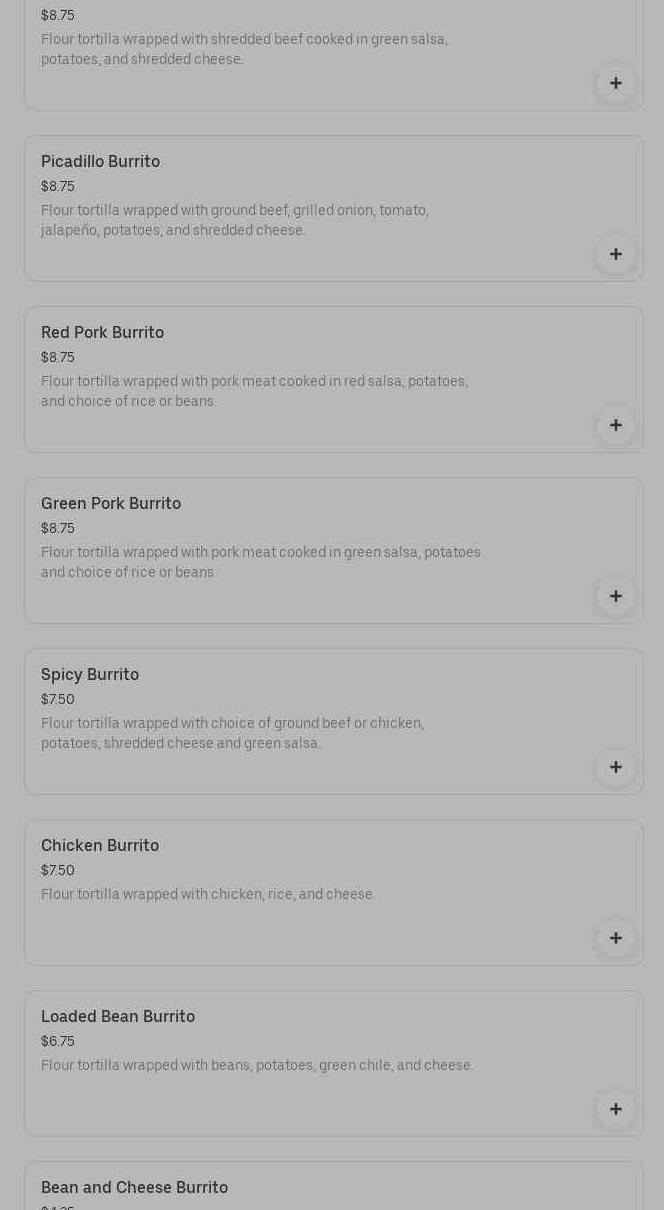The height and width of the screenshot is (1210, 664).
Task: Select the Chicken Burrito title
Action: coord(100,846)
